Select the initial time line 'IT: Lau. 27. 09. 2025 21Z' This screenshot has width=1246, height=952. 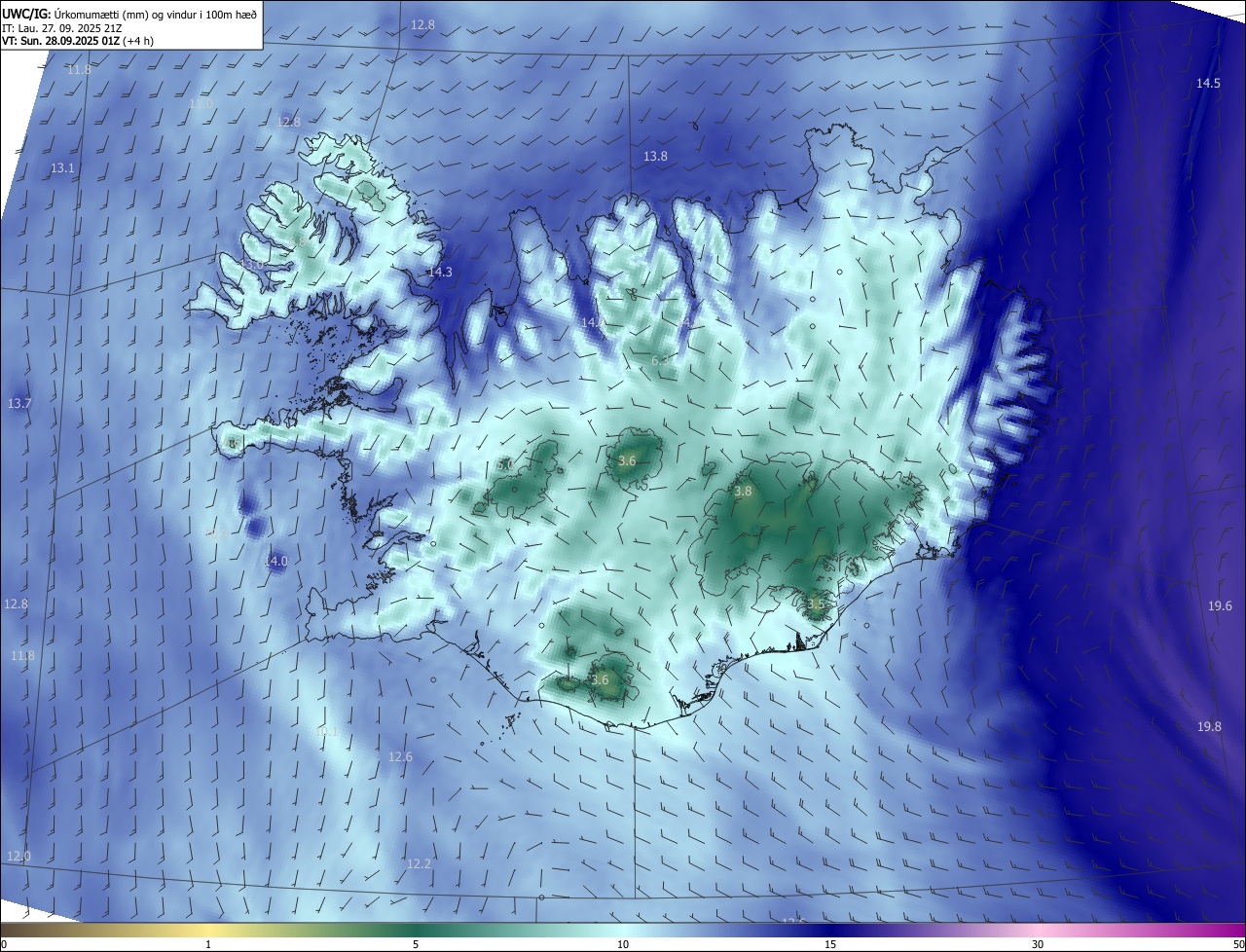pyautogui.click(x=62, y=27)
